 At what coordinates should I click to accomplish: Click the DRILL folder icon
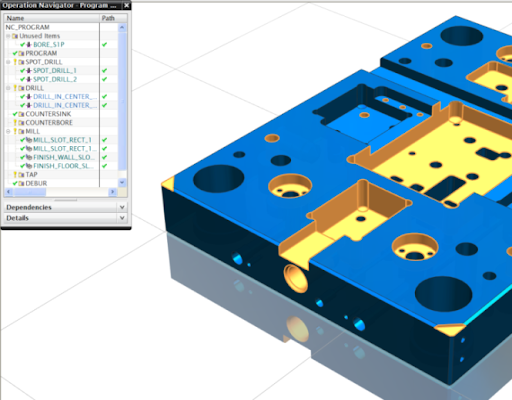point(21,88)
